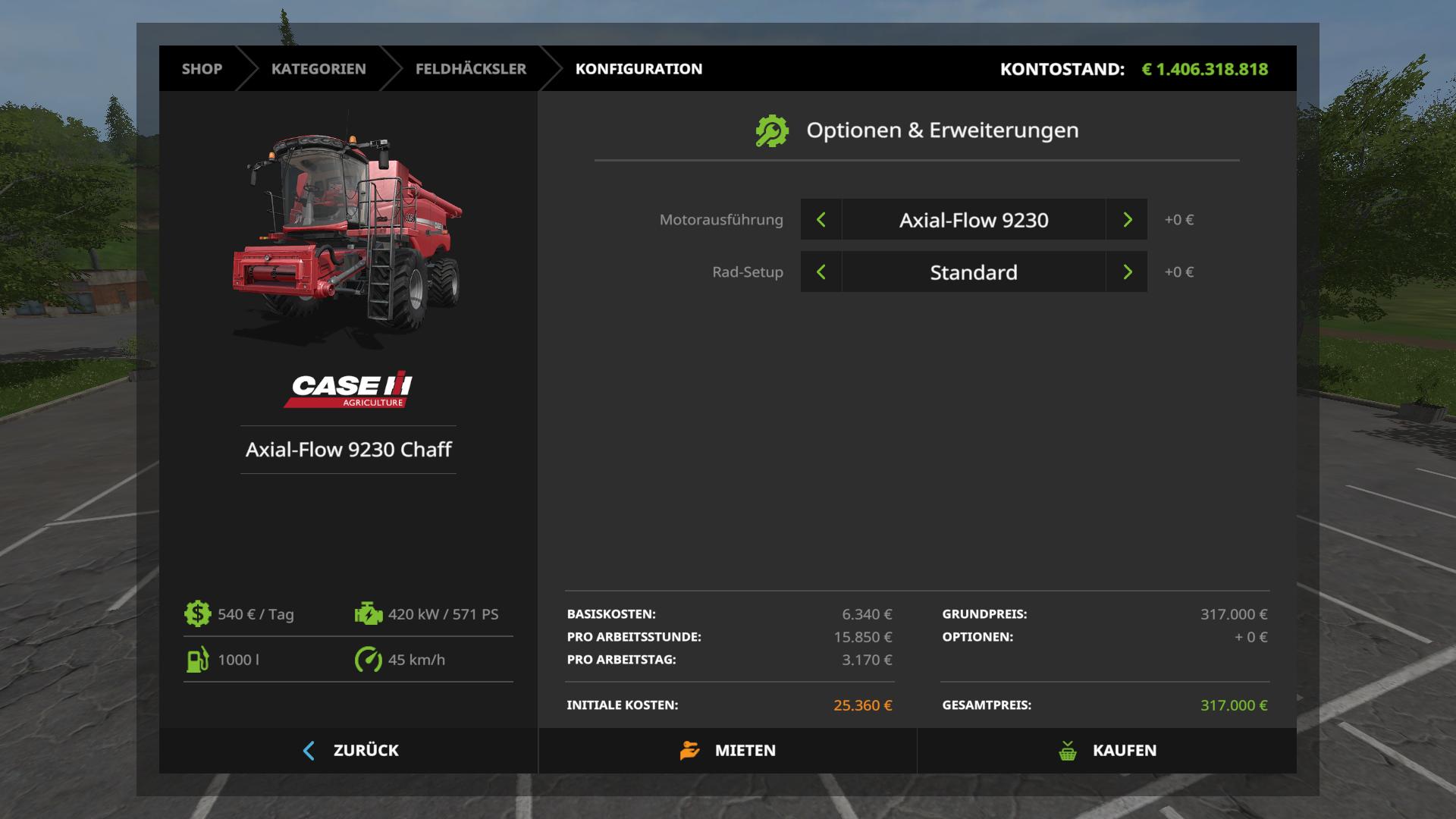1456x819 pixels.
Task: Click the blue Zurück back arrow
Action: pos(309,750)
